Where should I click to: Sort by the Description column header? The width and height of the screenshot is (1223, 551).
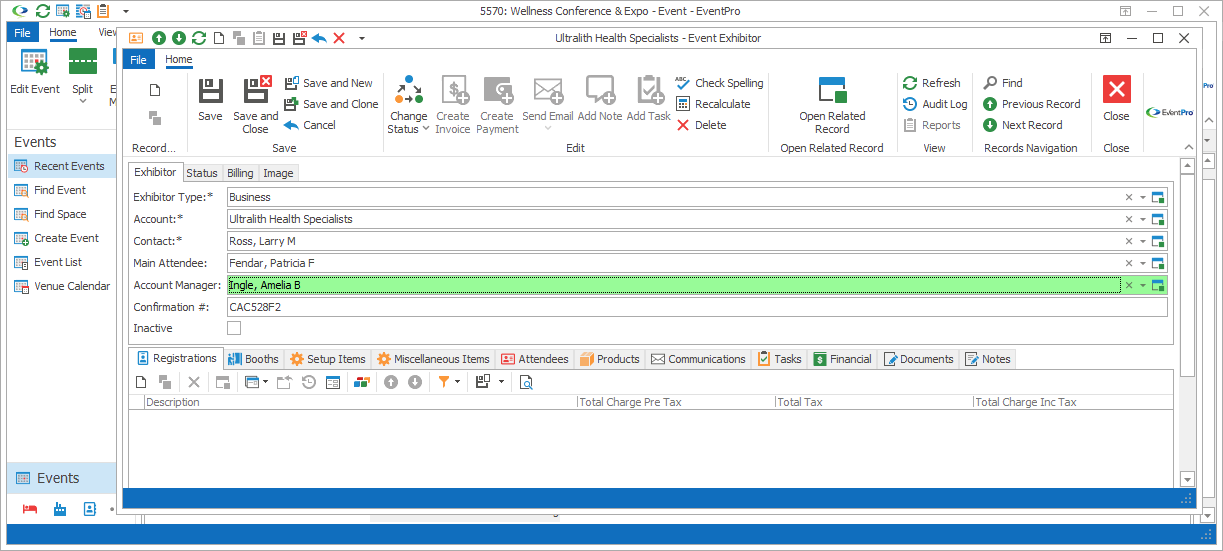click(361, 402)
